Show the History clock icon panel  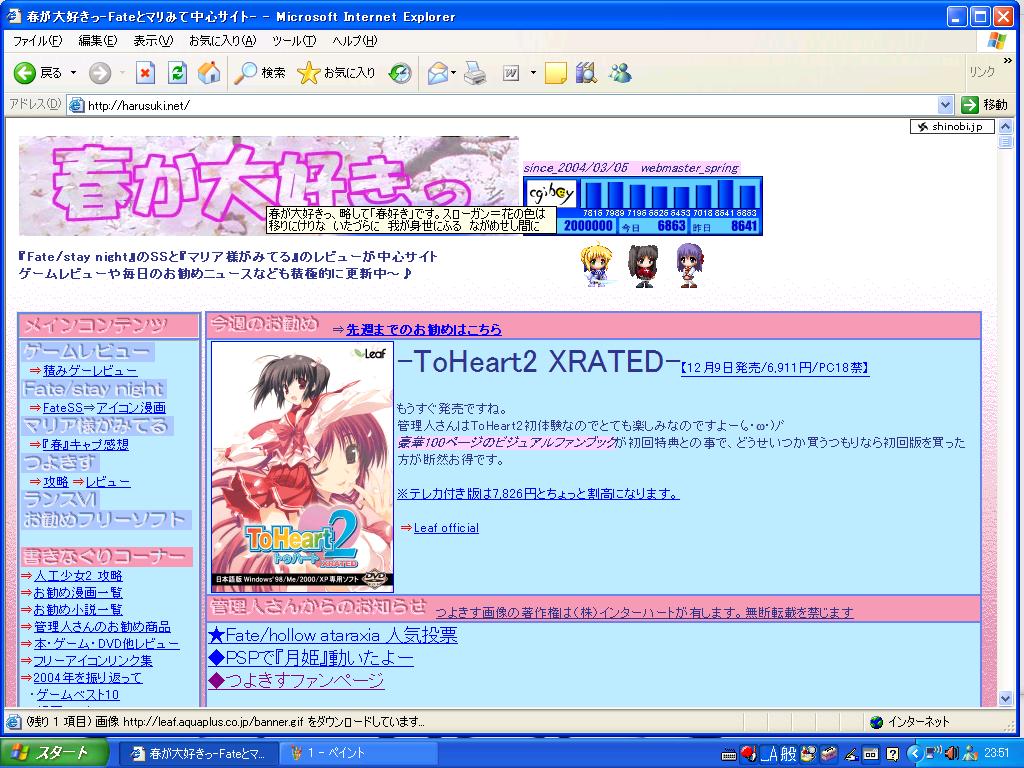(400, 72)
